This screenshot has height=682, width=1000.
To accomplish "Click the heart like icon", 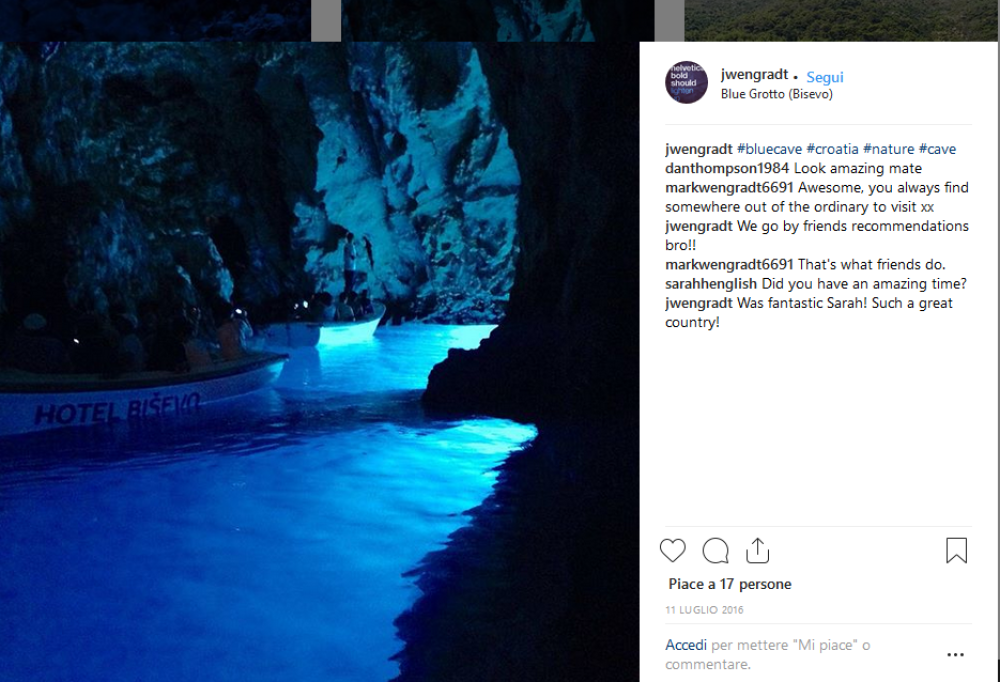I will (673, 551).
